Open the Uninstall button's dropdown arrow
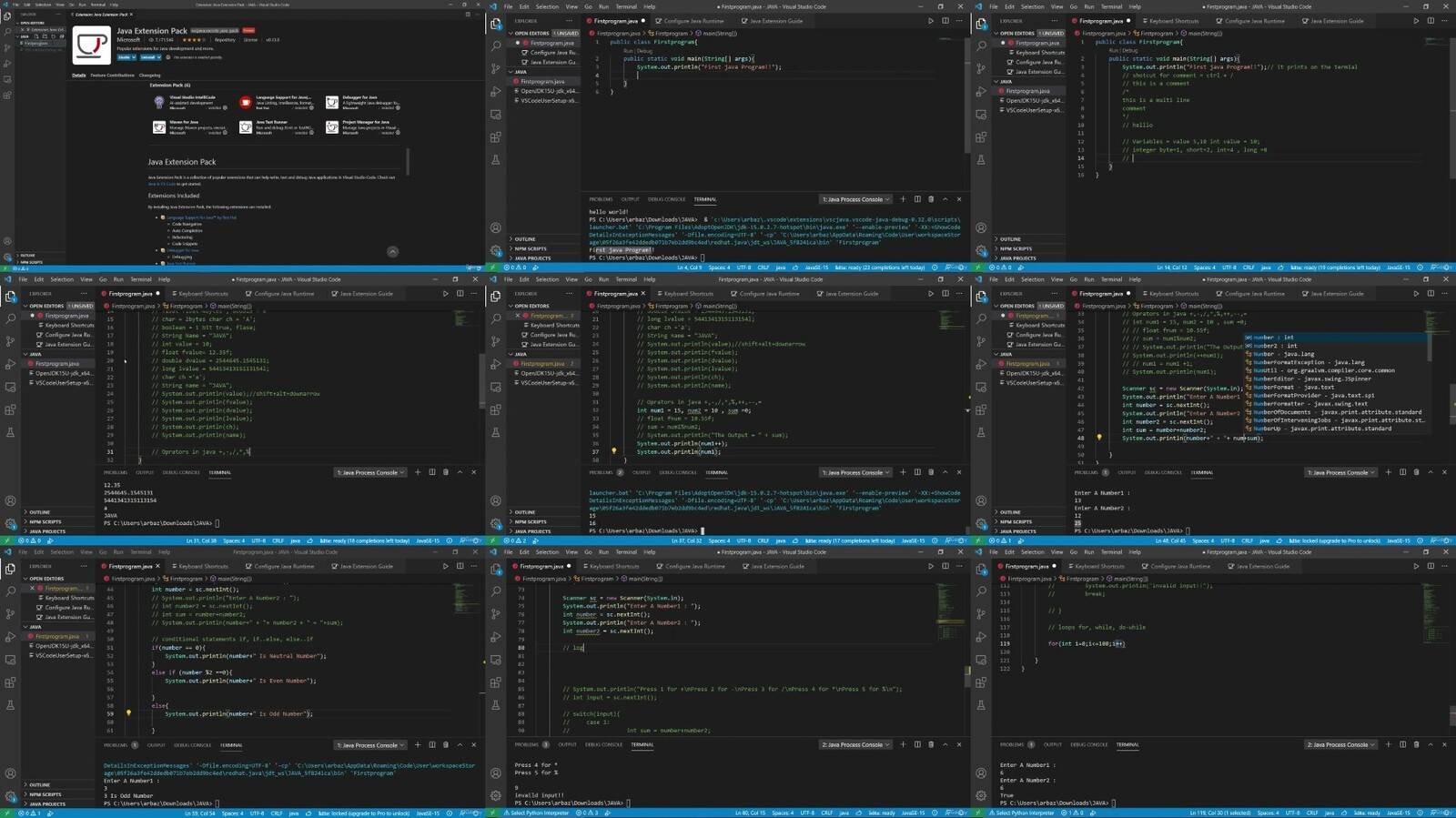 pyautogui.click(x=158, y=57)
